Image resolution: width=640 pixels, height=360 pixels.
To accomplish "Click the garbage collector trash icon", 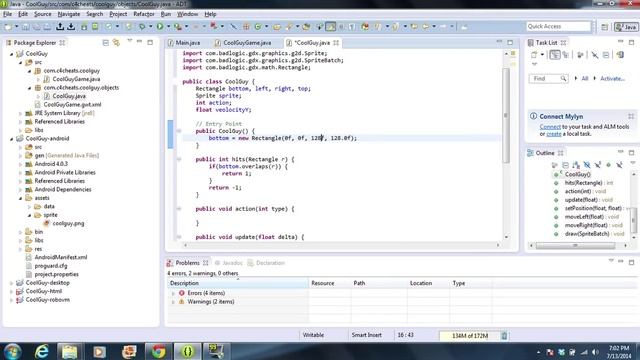I will (x=504, y=336).
